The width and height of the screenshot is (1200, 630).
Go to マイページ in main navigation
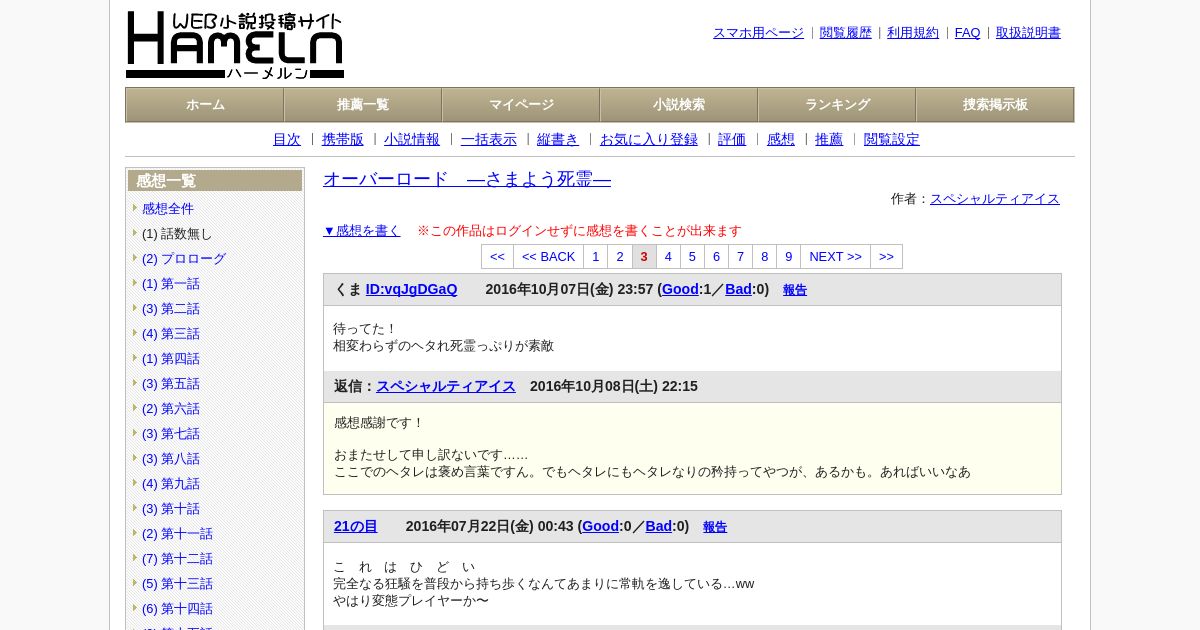[x=521, y=105]
